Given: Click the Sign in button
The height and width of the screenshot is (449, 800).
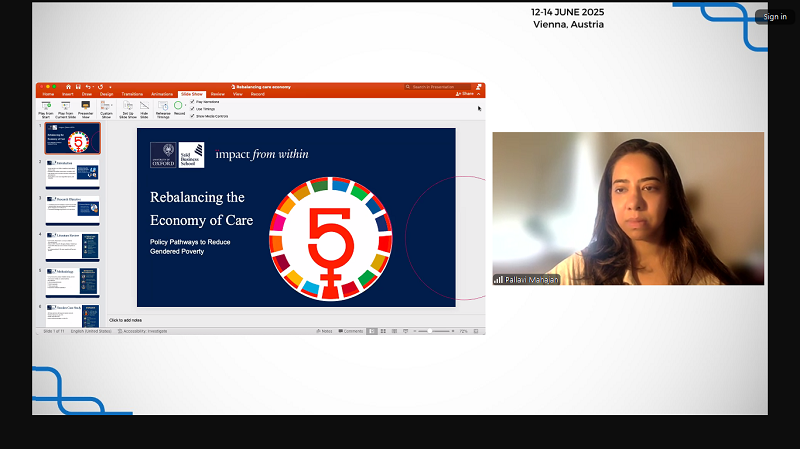Looking at the screenshot, I should (775, 16).
